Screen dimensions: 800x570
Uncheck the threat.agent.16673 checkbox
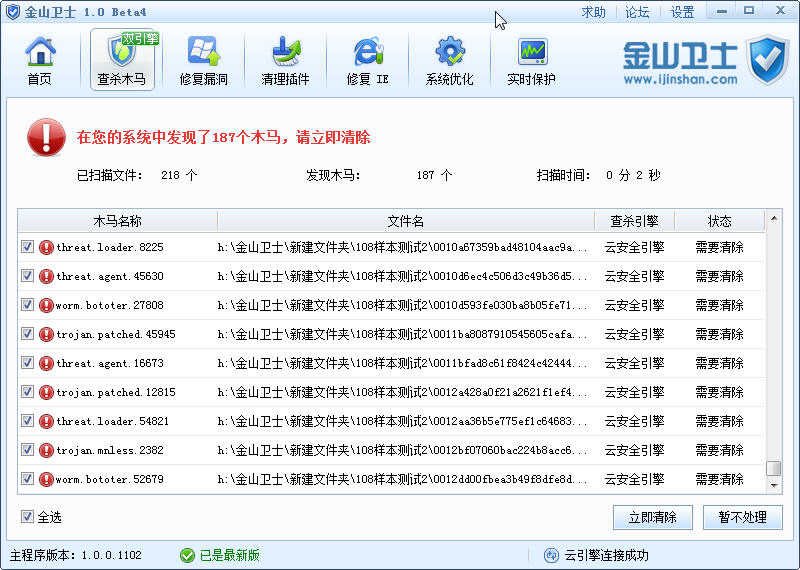click(x=28, y=363)
